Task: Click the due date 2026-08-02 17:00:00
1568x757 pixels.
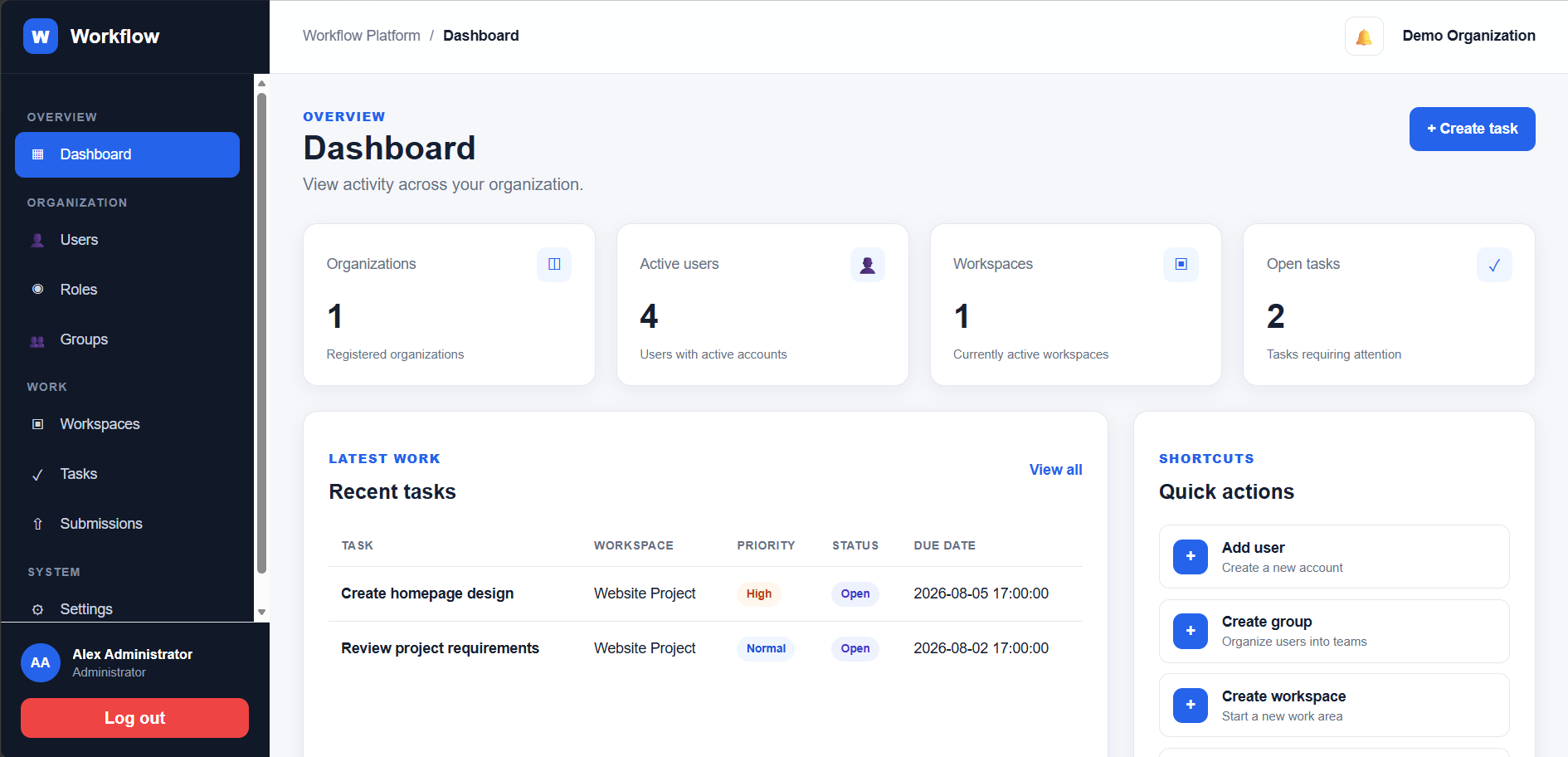Action: click(981, 648)
